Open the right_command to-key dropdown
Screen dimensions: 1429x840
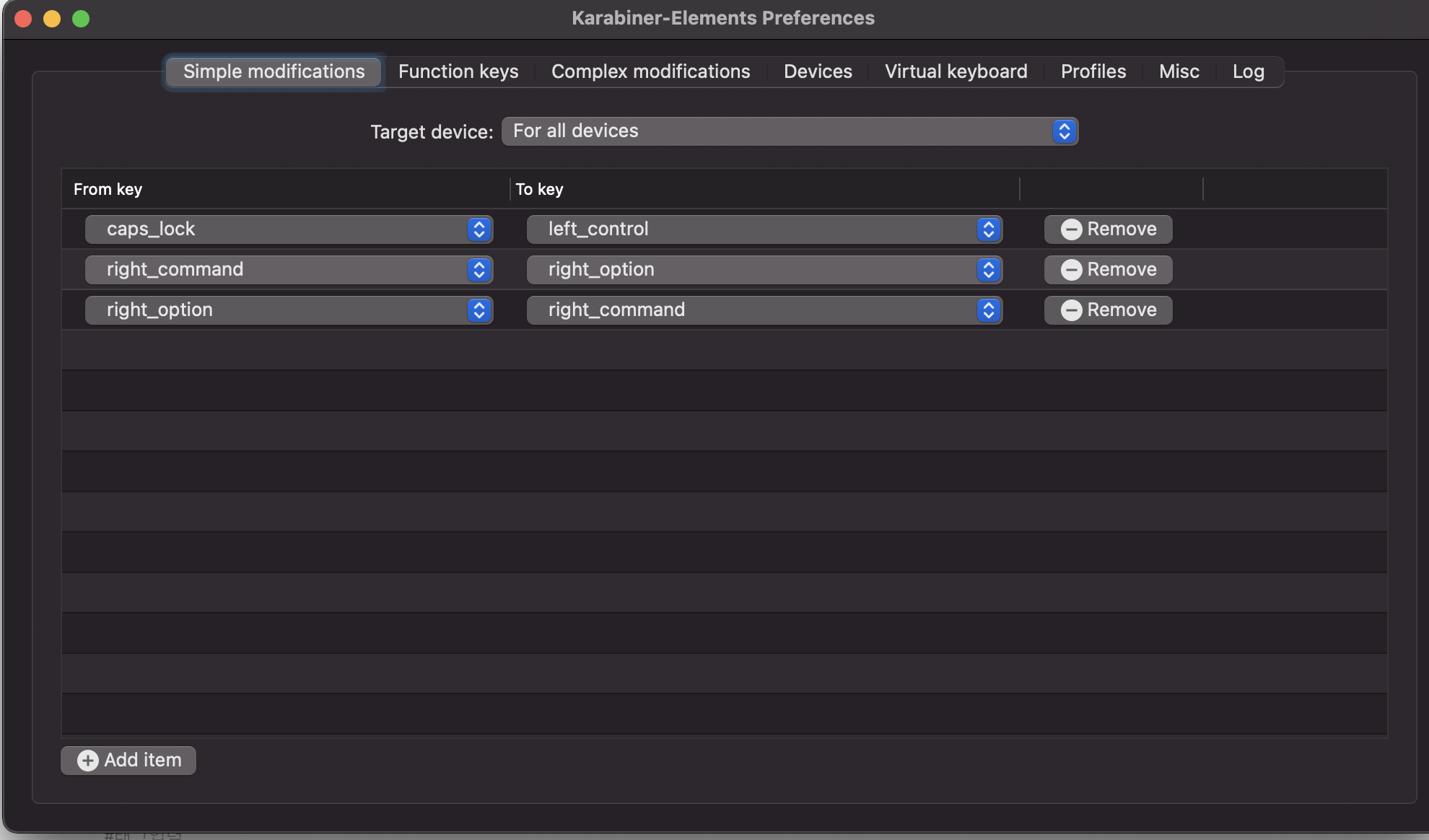(x=764, y=310)
